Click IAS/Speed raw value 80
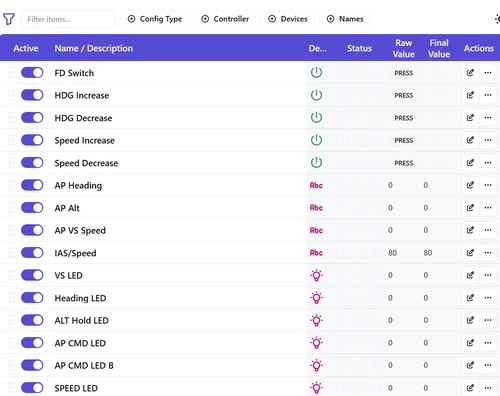500x396 pixels. (392, 253)
